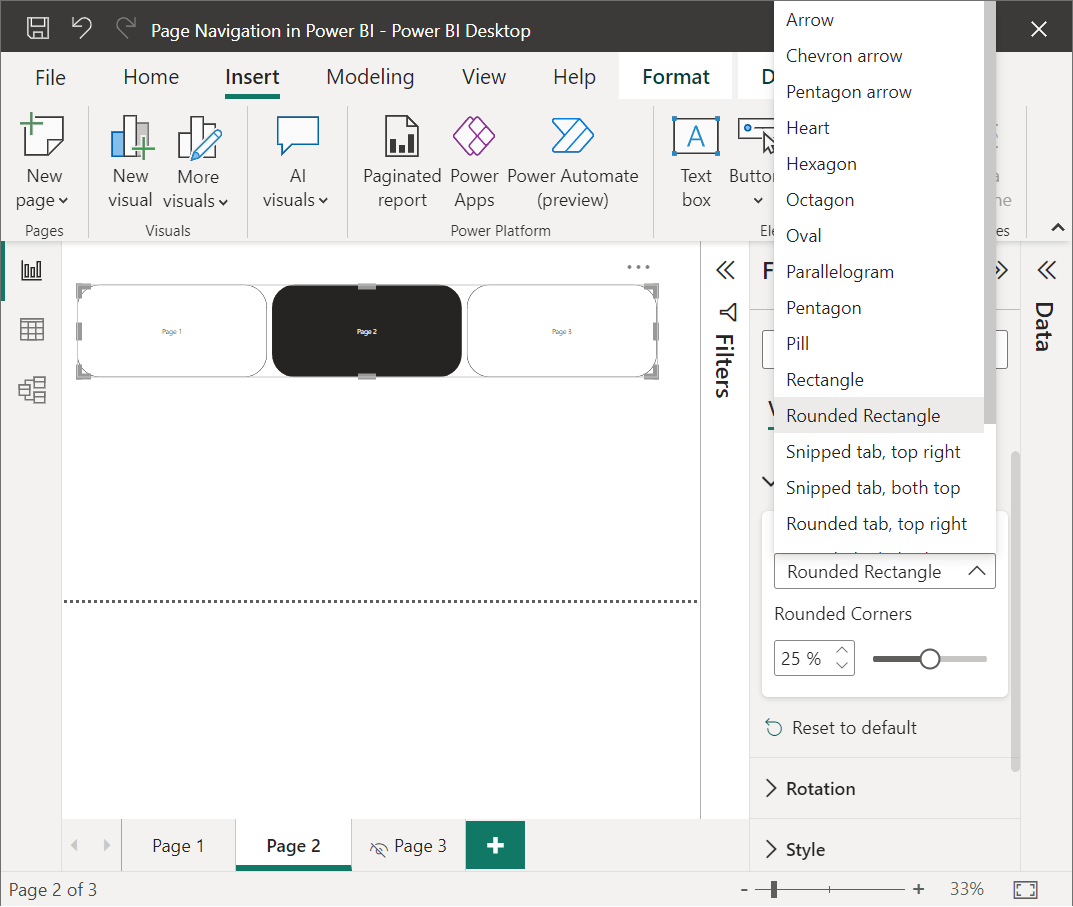
Task: Insert a Paginated report
Action: [x=401, y=162]
